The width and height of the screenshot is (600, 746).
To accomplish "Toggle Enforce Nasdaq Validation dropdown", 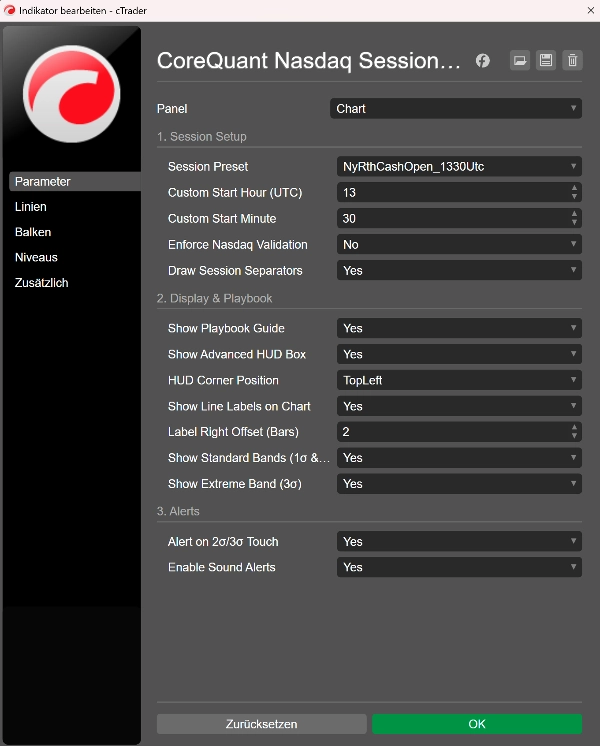I will [x=459, y=245].
